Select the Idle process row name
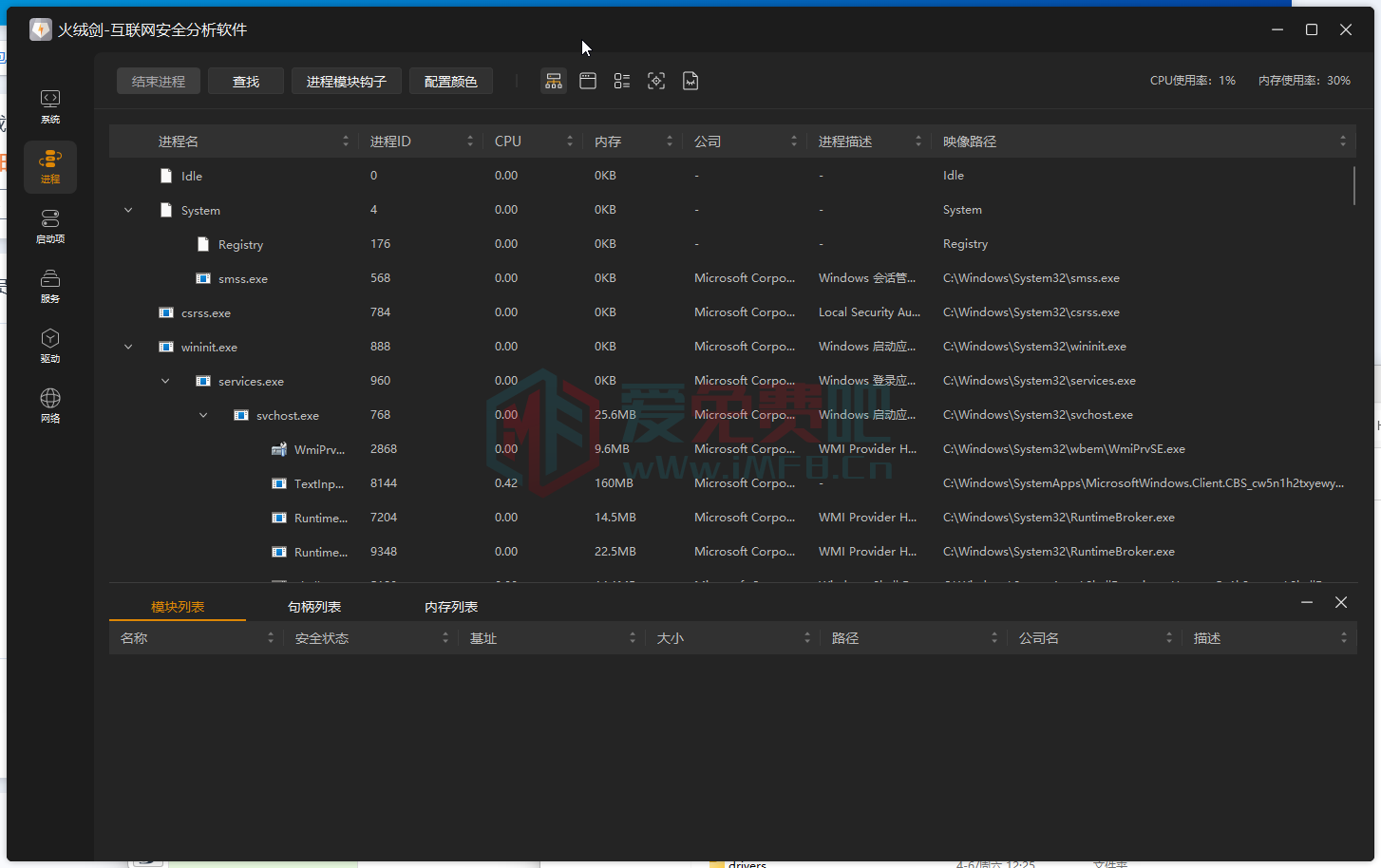1381x868 pixels. [192, 176]
